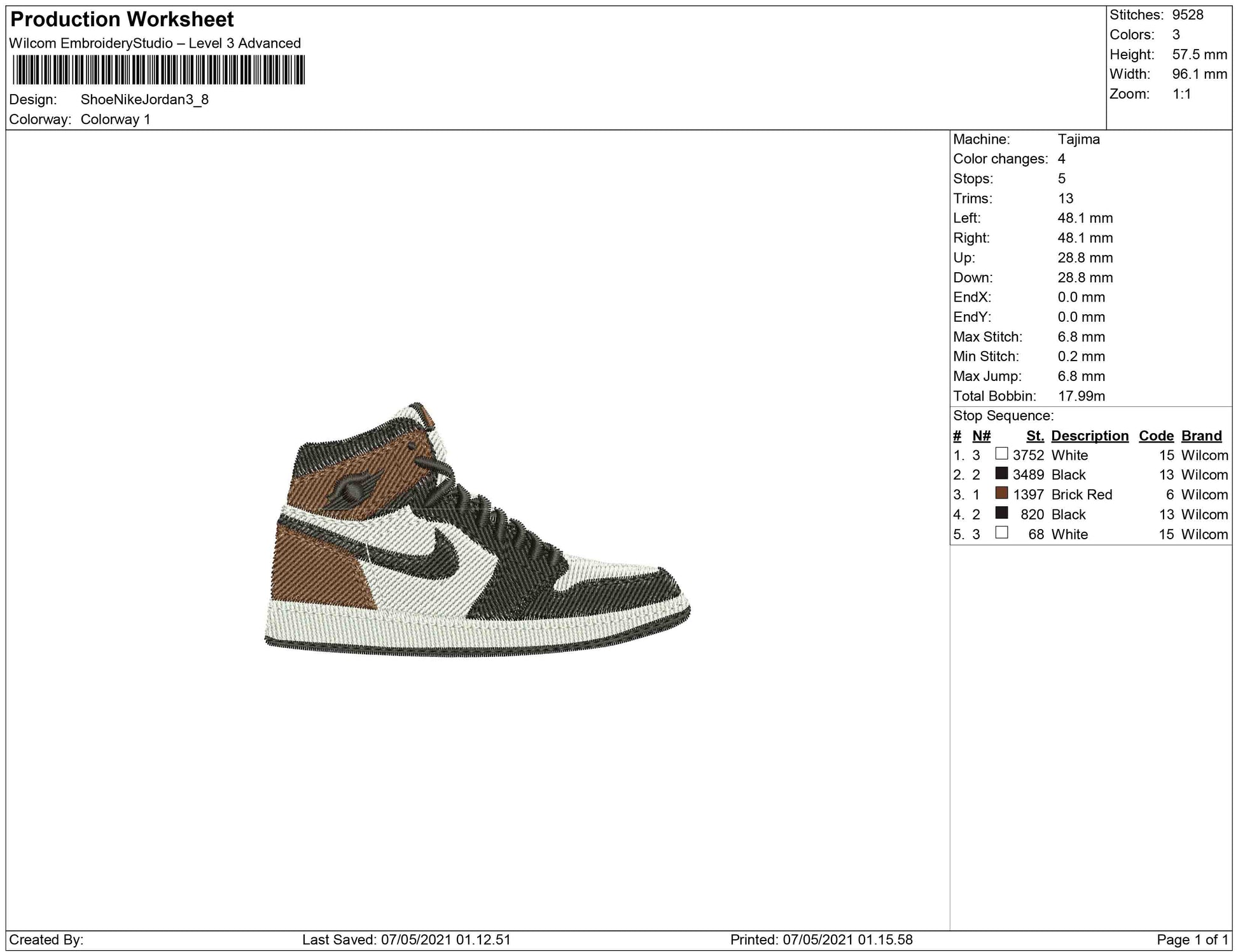This screenshot has width=1238, height=952.
Task: Click the Description column header
Action: tap(1089, 436)
